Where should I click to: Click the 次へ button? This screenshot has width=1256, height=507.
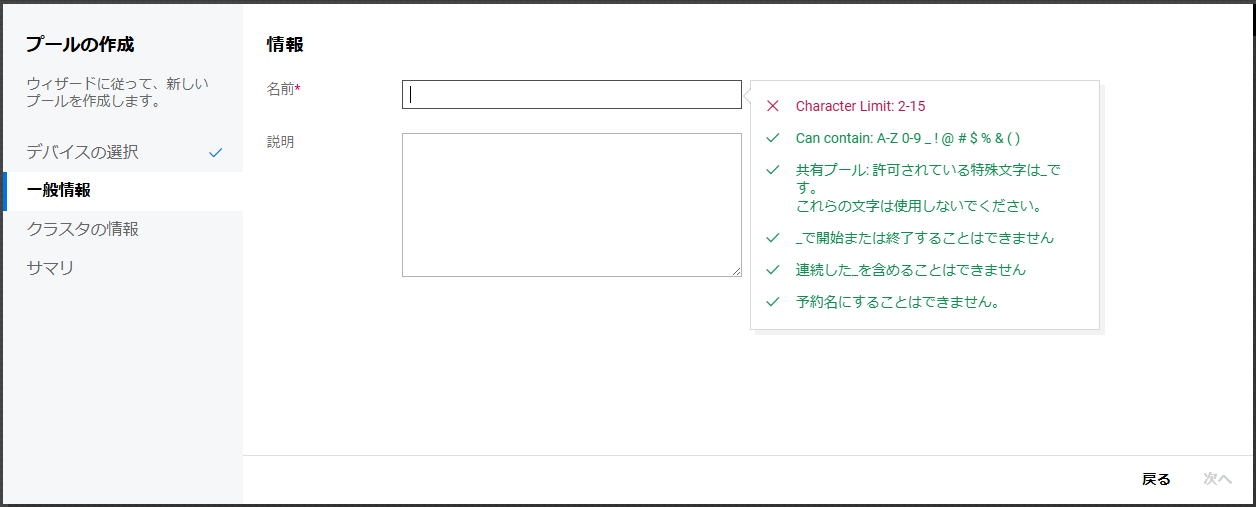pos(1217,479)
